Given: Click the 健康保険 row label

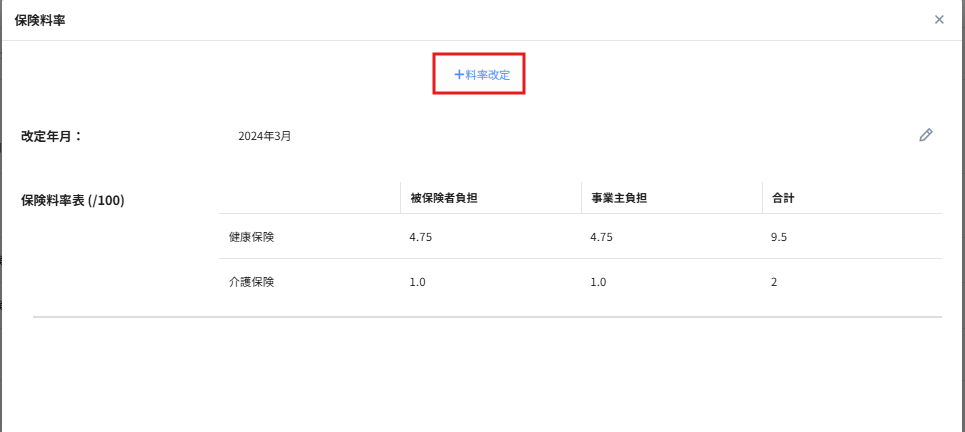Looking at the screenshot, I should [251, 237].
